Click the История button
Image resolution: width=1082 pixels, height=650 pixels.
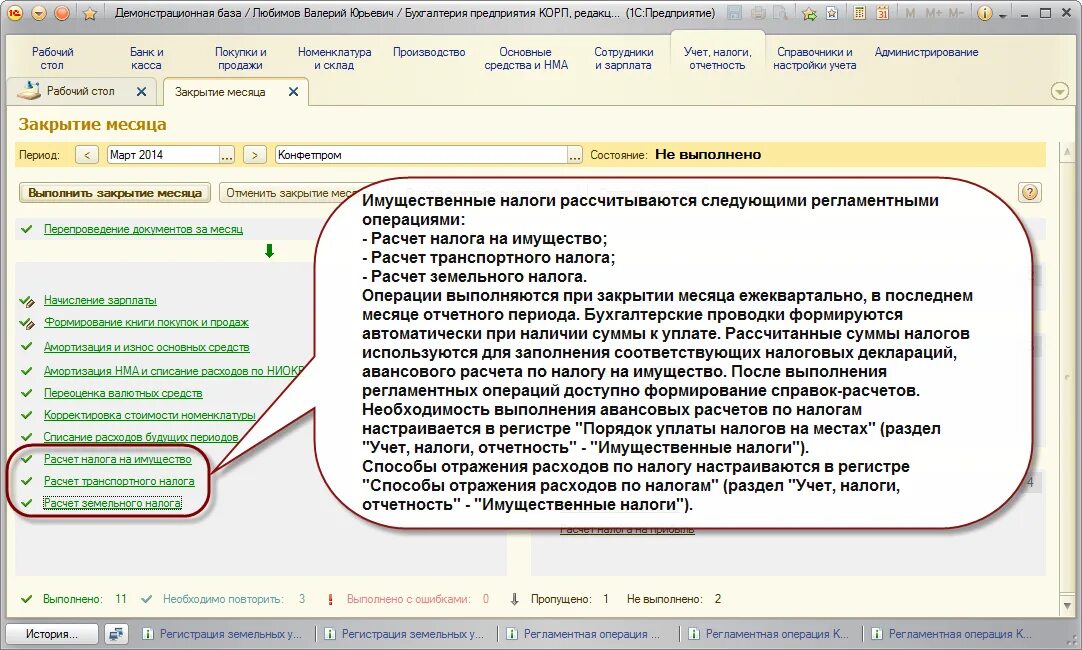click(52, 633)
